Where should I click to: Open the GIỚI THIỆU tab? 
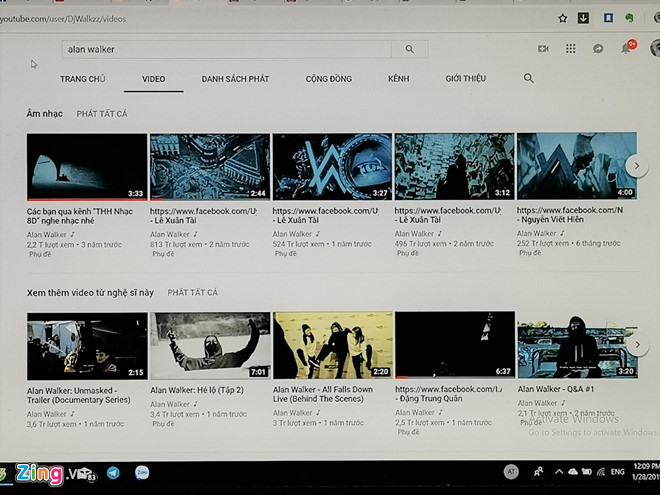point(466,78)
